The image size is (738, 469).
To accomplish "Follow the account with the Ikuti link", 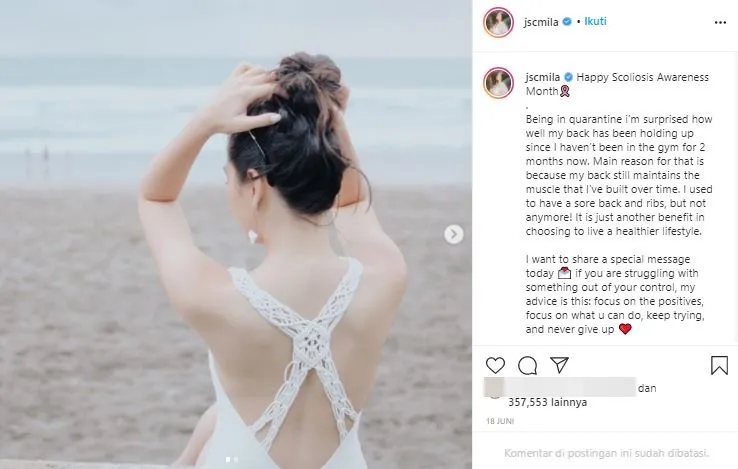I will pos(595,21).
